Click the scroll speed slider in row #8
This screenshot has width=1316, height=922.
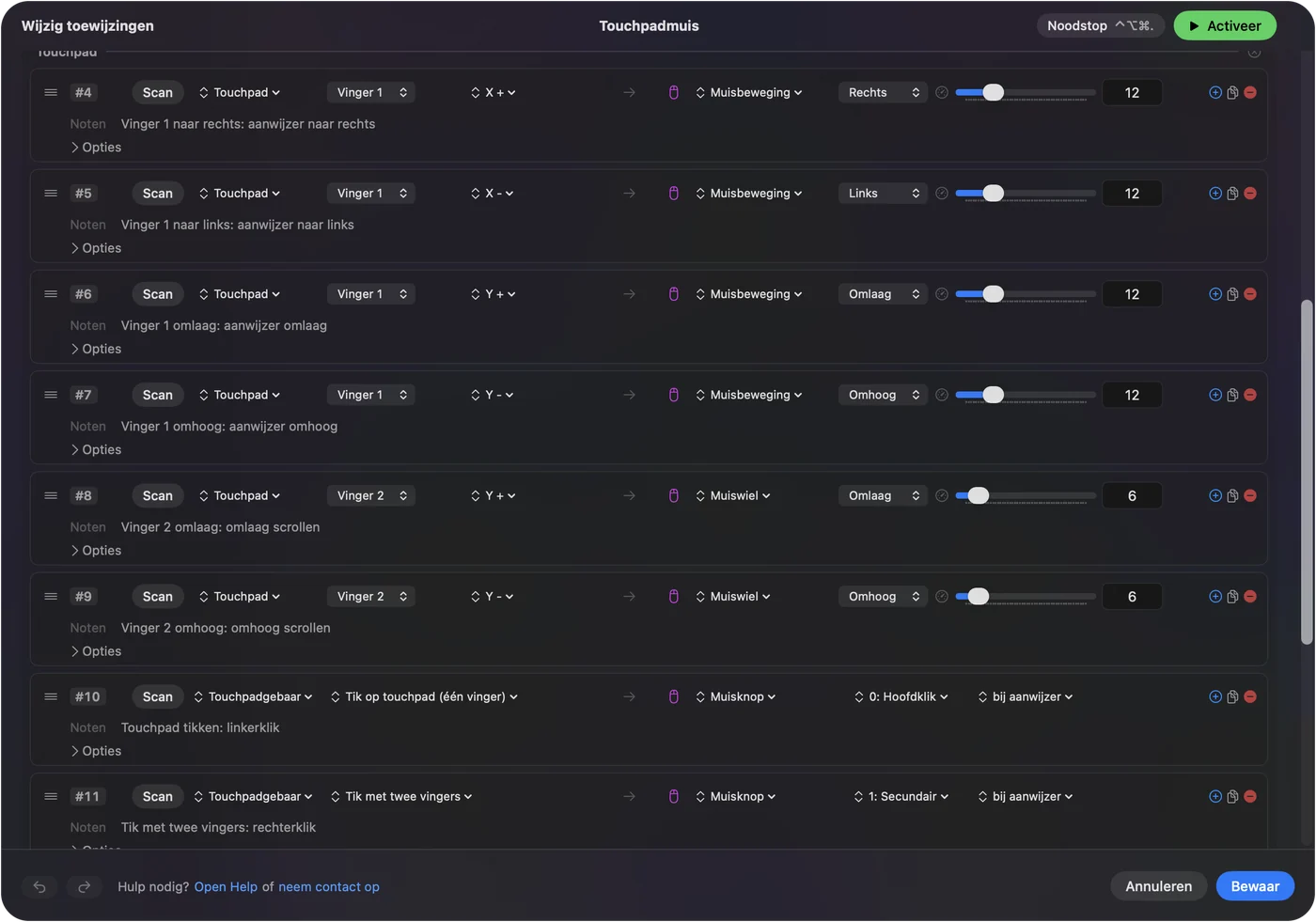pyautogui.click(x=1026, y=495)
